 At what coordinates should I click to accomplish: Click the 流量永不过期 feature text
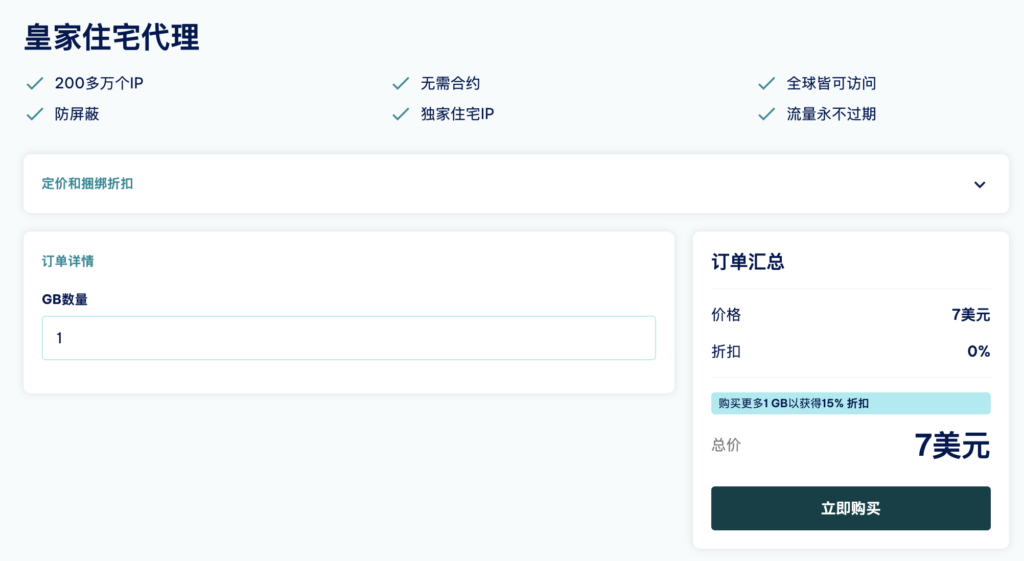click(x=831, y=114)
